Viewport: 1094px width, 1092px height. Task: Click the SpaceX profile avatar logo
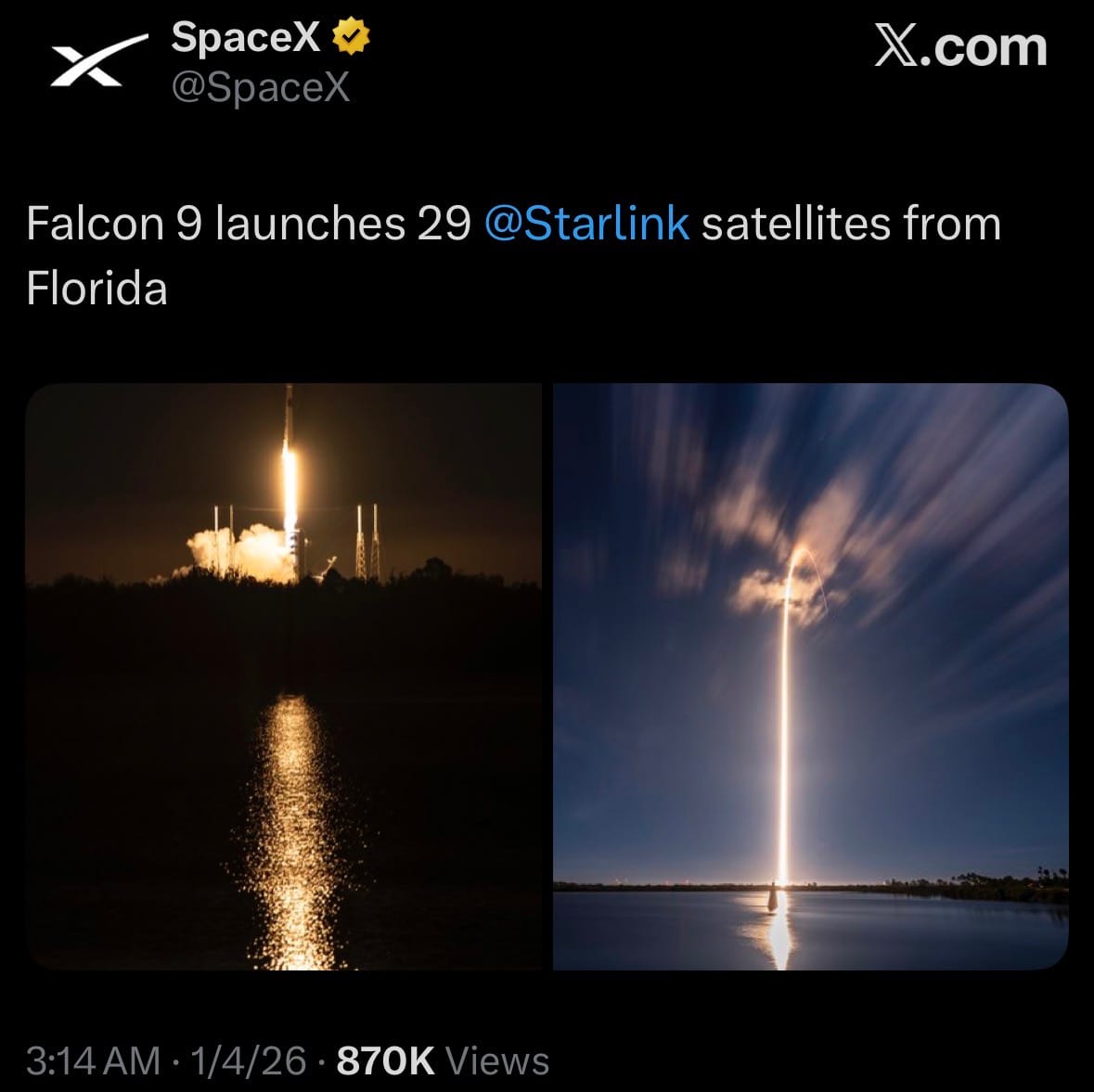[97, 63]
